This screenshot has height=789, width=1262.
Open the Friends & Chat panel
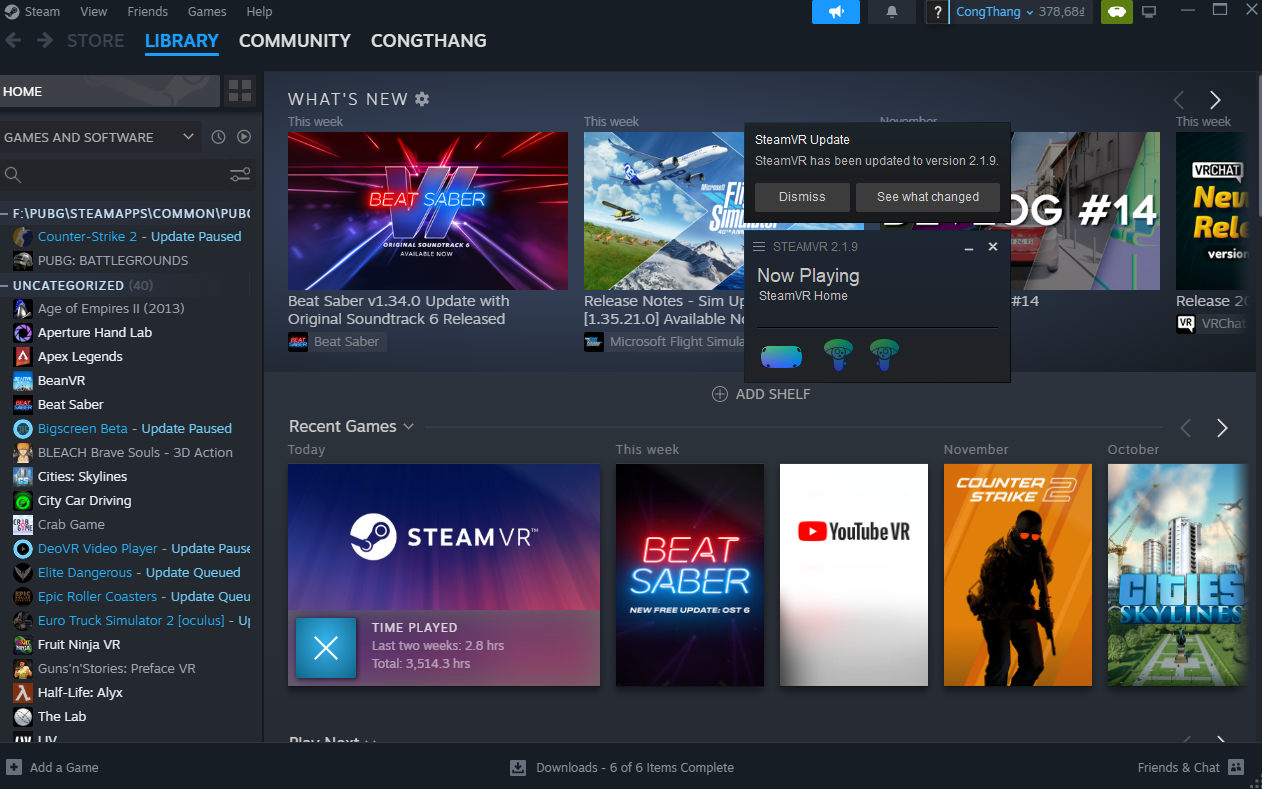click(1190, 767)
